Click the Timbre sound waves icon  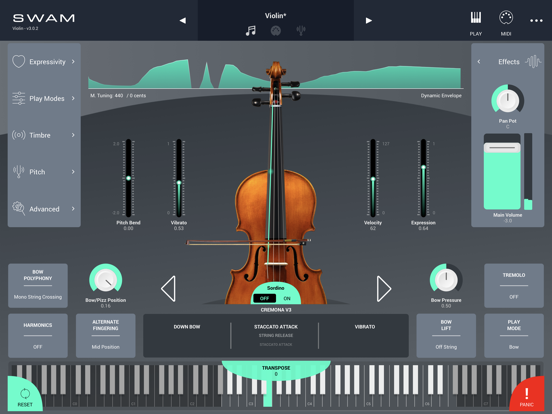pyautogui.click(x=19, y=135)
